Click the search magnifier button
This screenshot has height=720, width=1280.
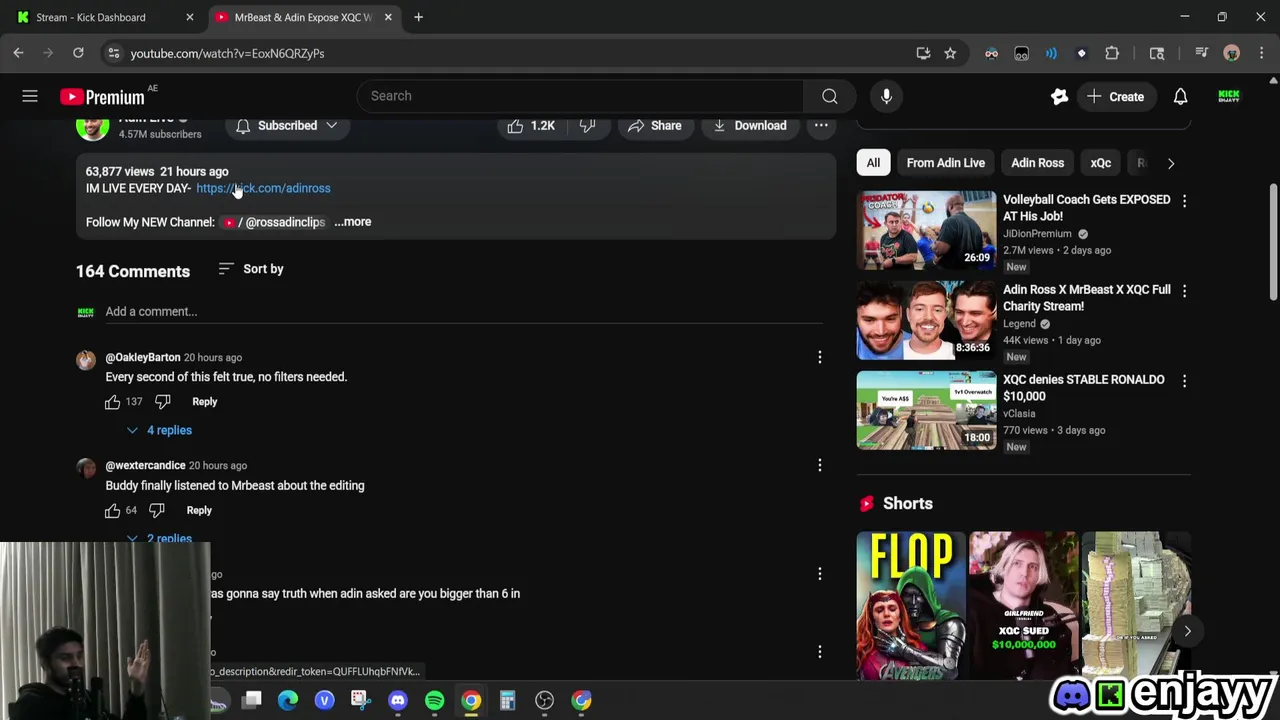click(829, 96)
